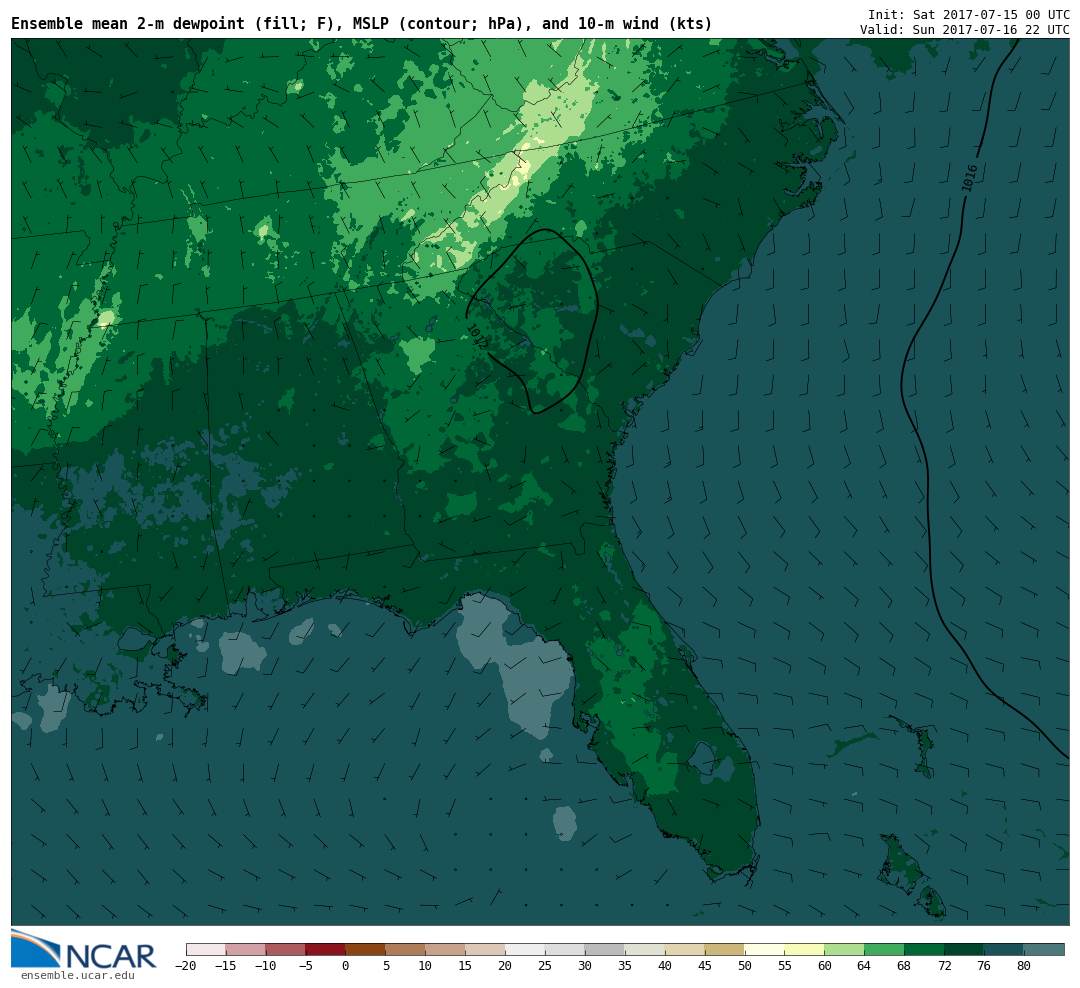Click the dark green 72 to 76 swatch
1080x988 pixels.
pos(964,949)
